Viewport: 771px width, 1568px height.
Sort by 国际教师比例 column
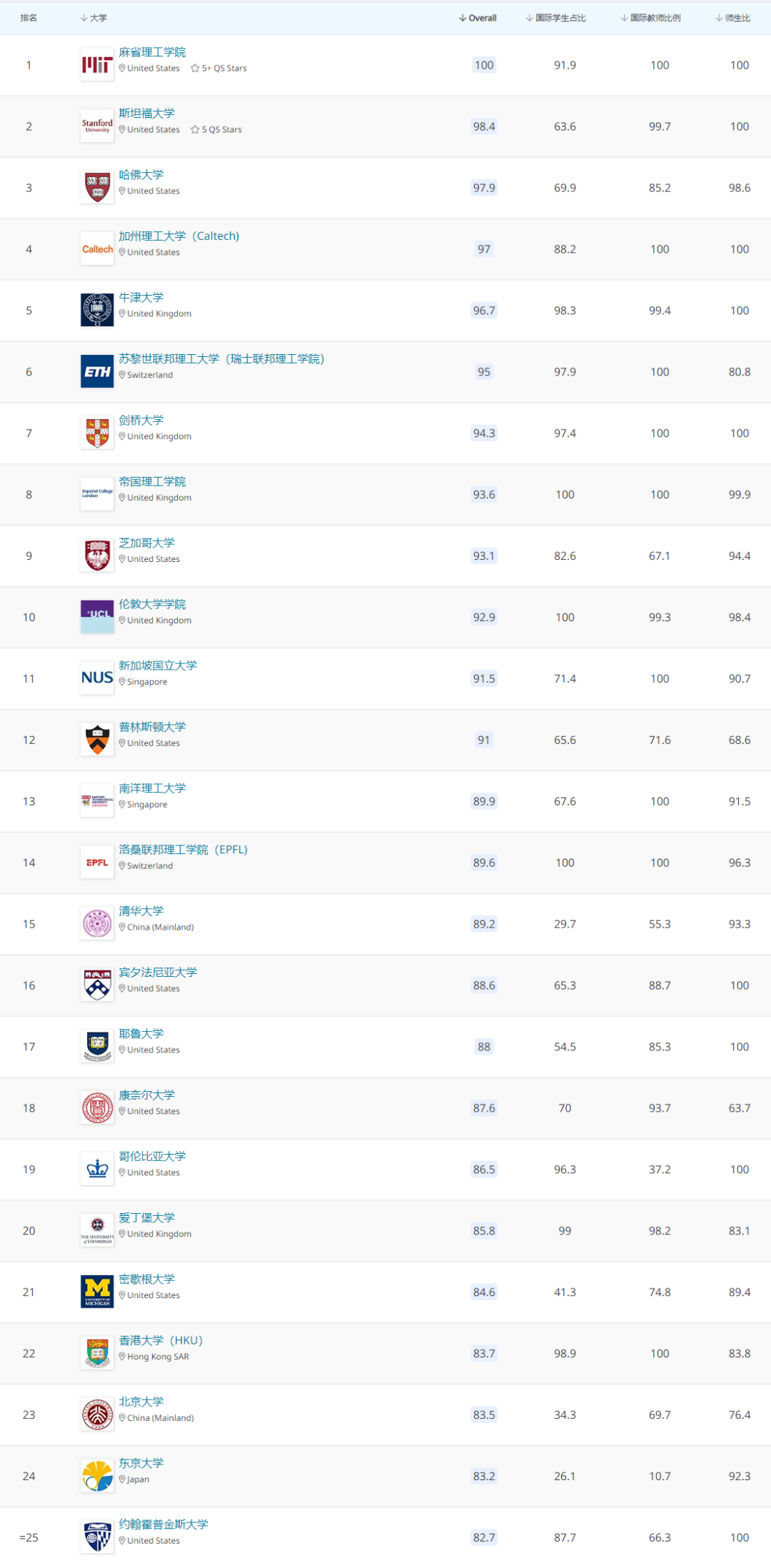click(650, 18)
